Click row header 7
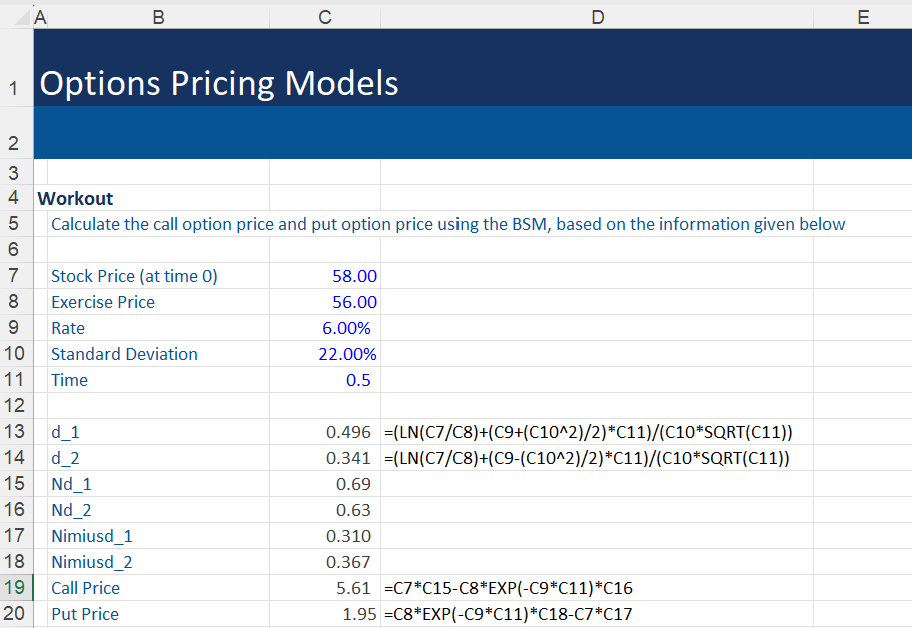The width and height of the screenshot is (912, 628). (x=15, y=276)
